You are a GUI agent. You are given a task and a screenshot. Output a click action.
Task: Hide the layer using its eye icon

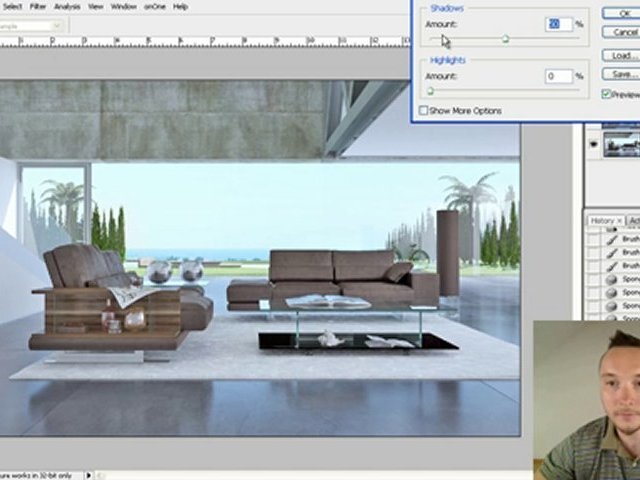click(x=595, y=145)
